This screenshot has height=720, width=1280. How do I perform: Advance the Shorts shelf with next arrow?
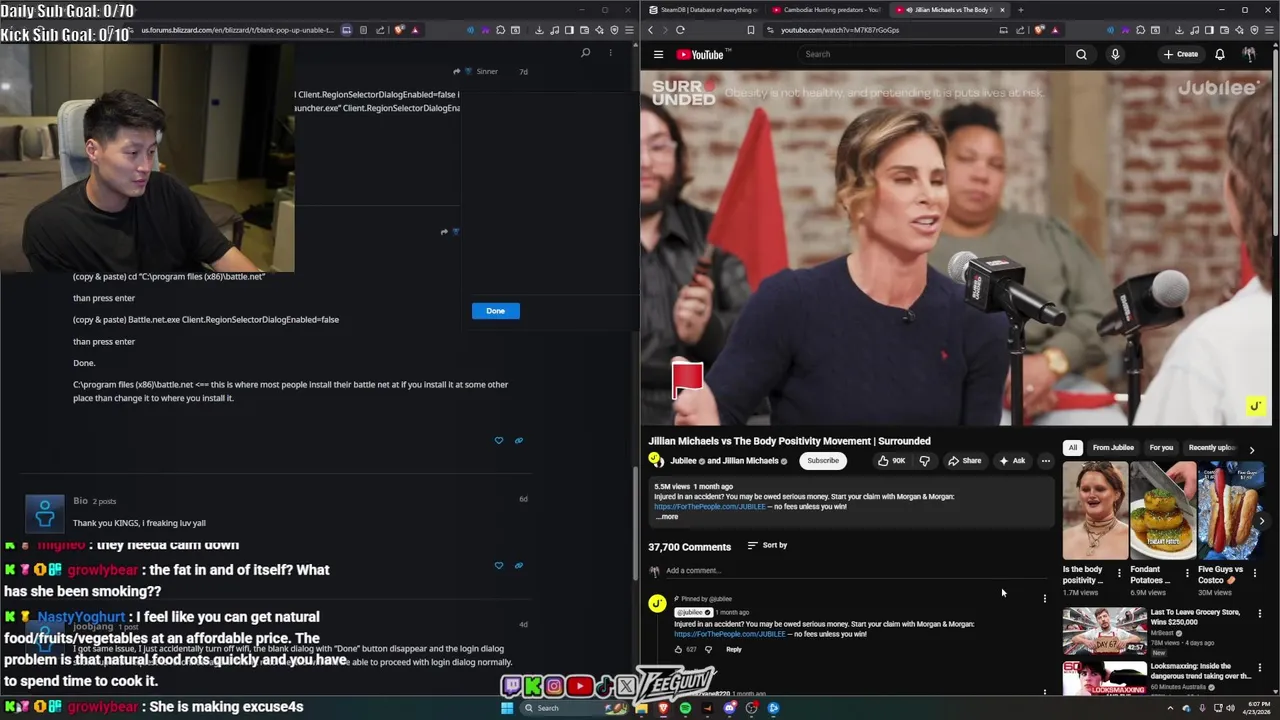pyautogui.click(x=1262, y=521)
